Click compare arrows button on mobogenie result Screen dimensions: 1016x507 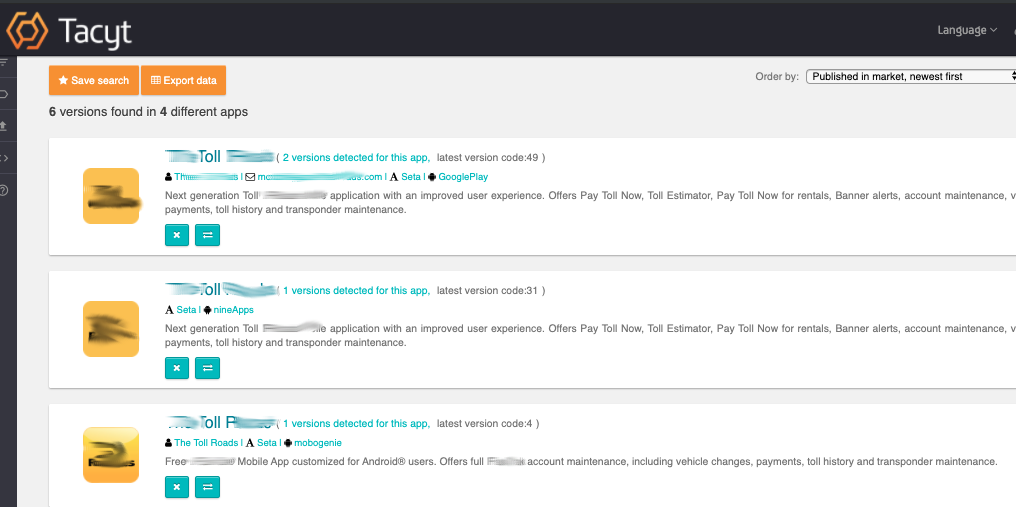click(207, 487)
